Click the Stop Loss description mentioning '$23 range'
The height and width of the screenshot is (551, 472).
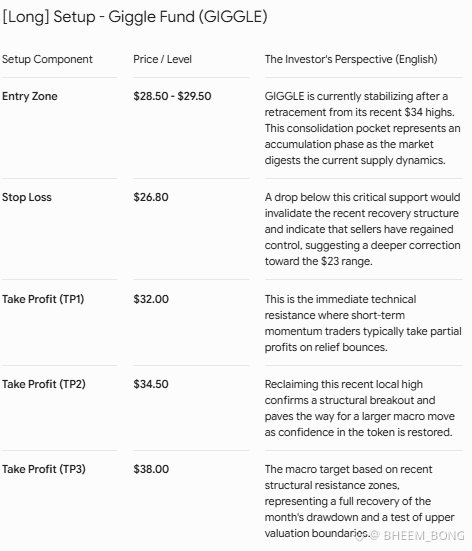tap(362, 229)
